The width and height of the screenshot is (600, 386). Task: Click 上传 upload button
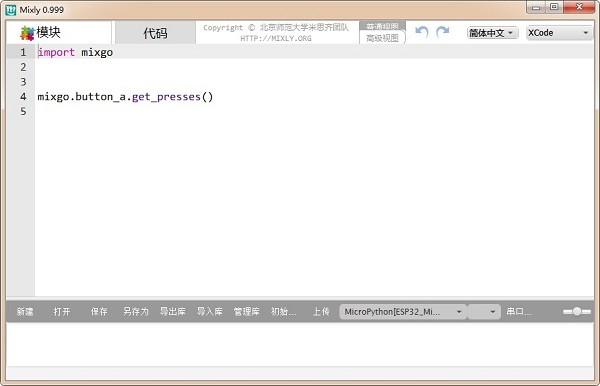[x=321, y=312]
